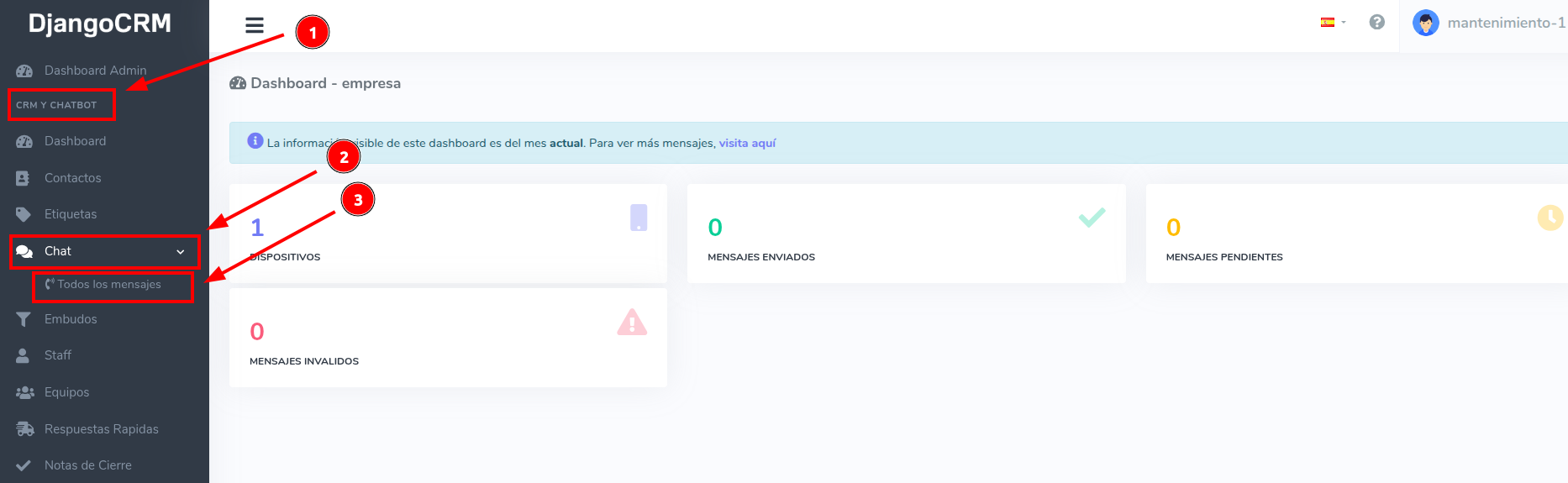The width and height of the screenshot is (1568, 483).
Task: Click the Mensajes Invalidos warning icon
Action: coord(632,323)
